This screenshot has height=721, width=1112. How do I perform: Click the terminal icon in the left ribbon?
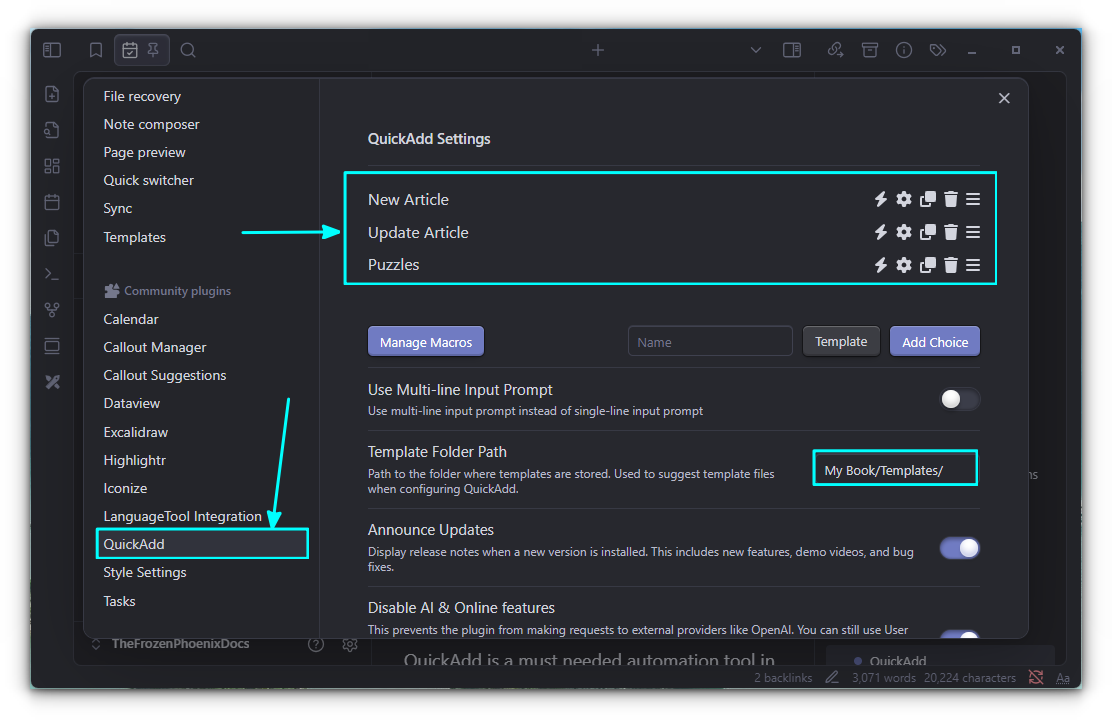[52, 273]
